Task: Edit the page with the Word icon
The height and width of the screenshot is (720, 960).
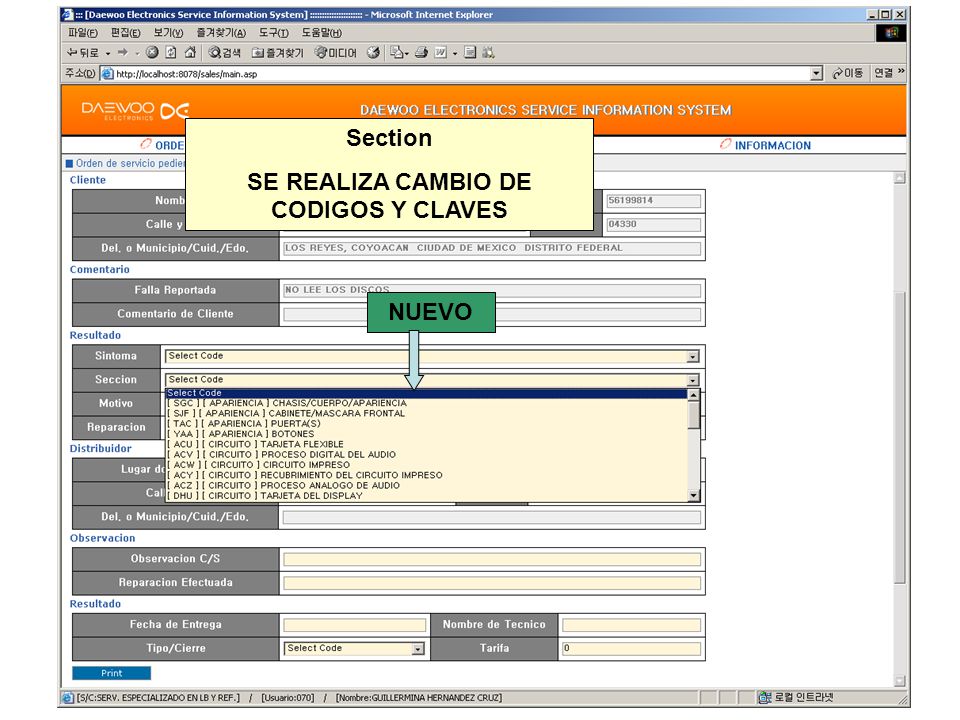Action: [440, 53]
